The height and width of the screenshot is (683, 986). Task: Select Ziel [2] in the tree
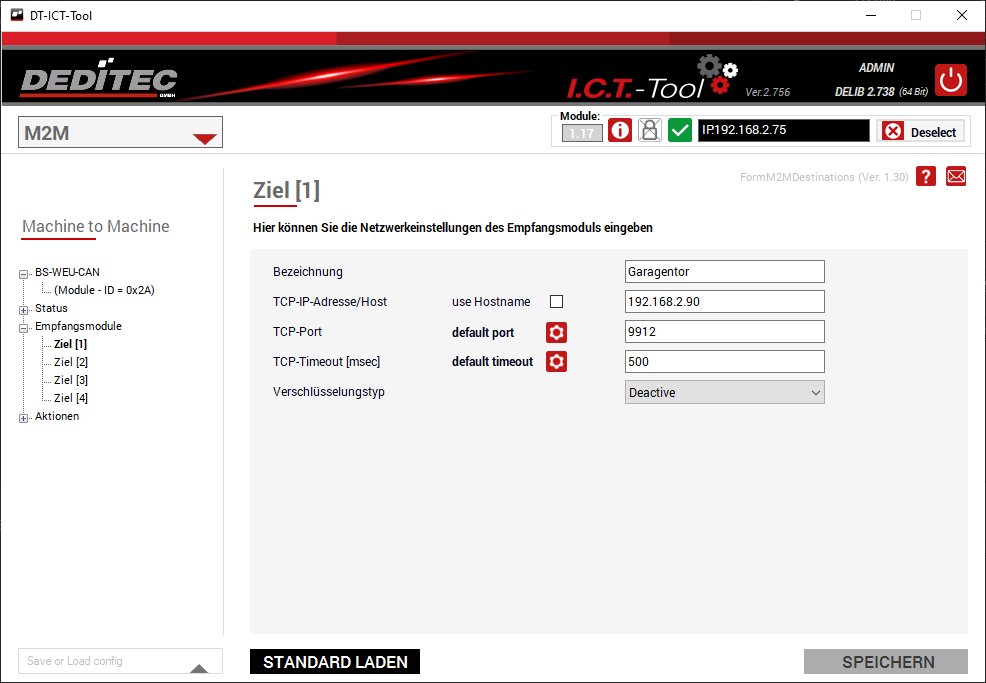pos(71,362)
